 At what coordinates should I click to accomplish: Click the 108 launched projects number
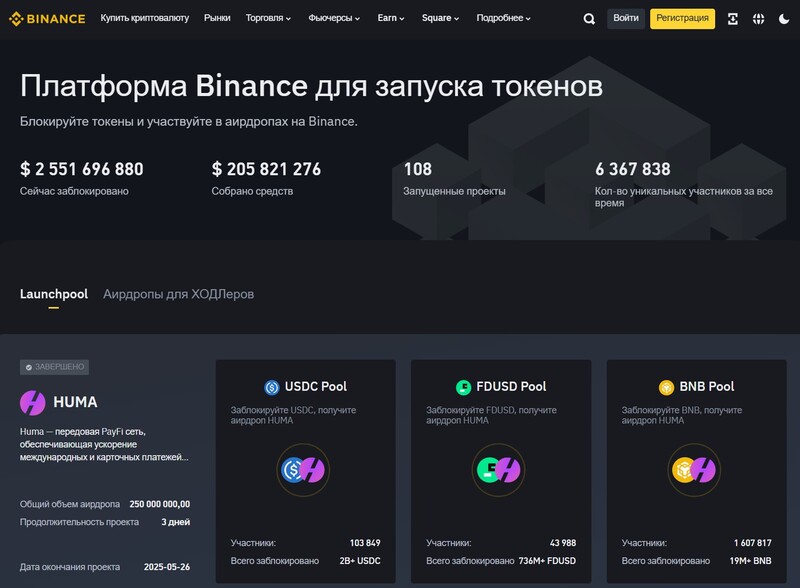417,169
